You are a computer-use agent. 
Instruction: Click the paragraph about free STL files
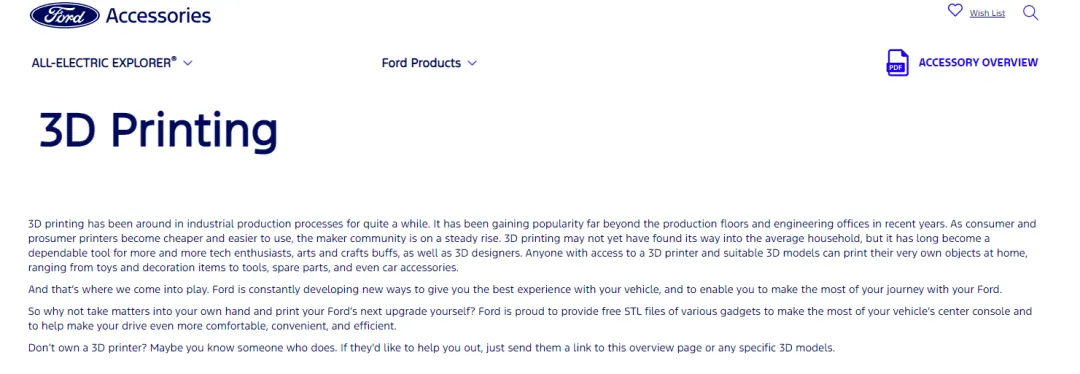(x=530, y=318)
